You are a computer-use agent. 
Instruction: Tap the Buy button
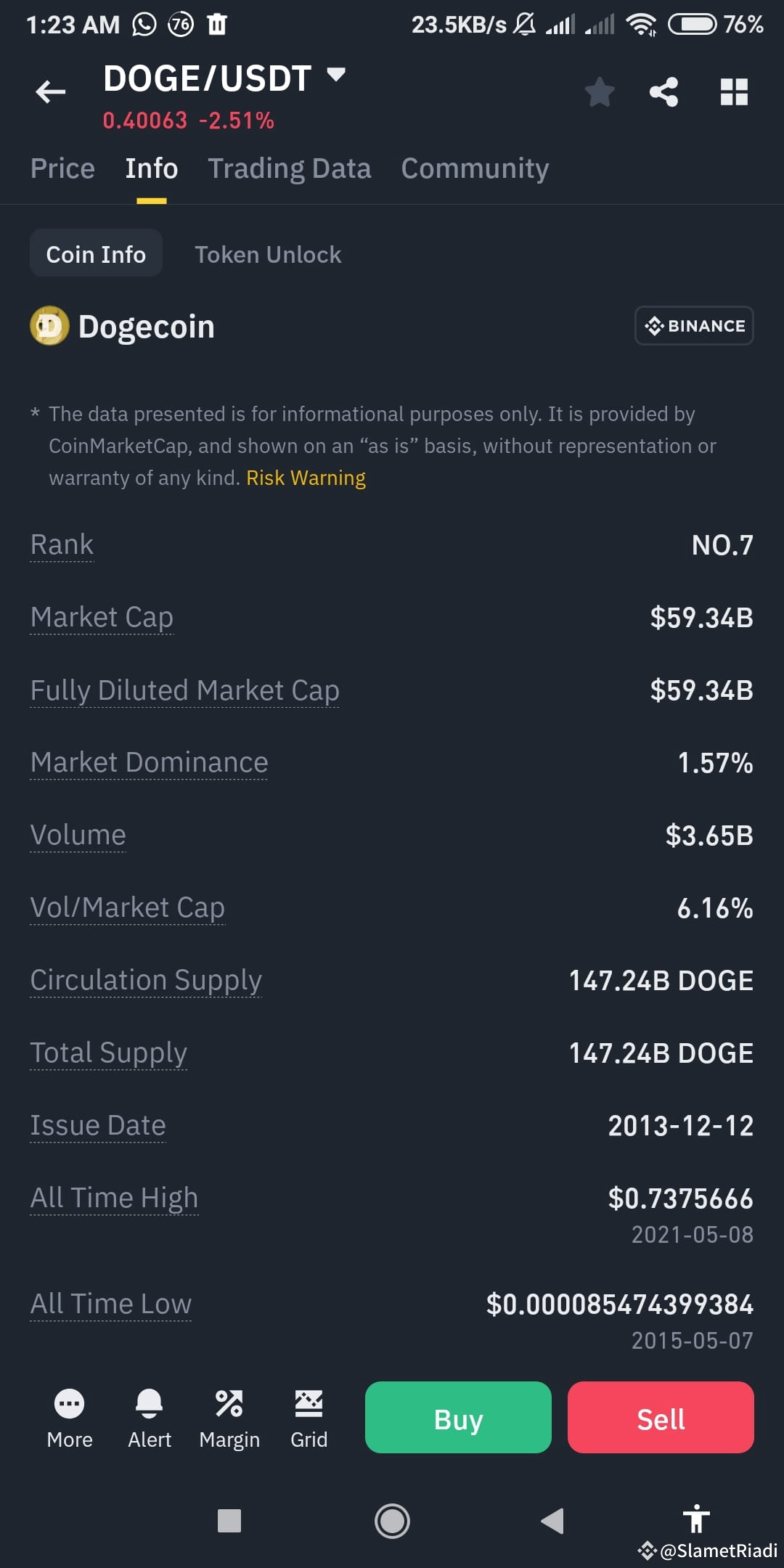point(457,1418)
